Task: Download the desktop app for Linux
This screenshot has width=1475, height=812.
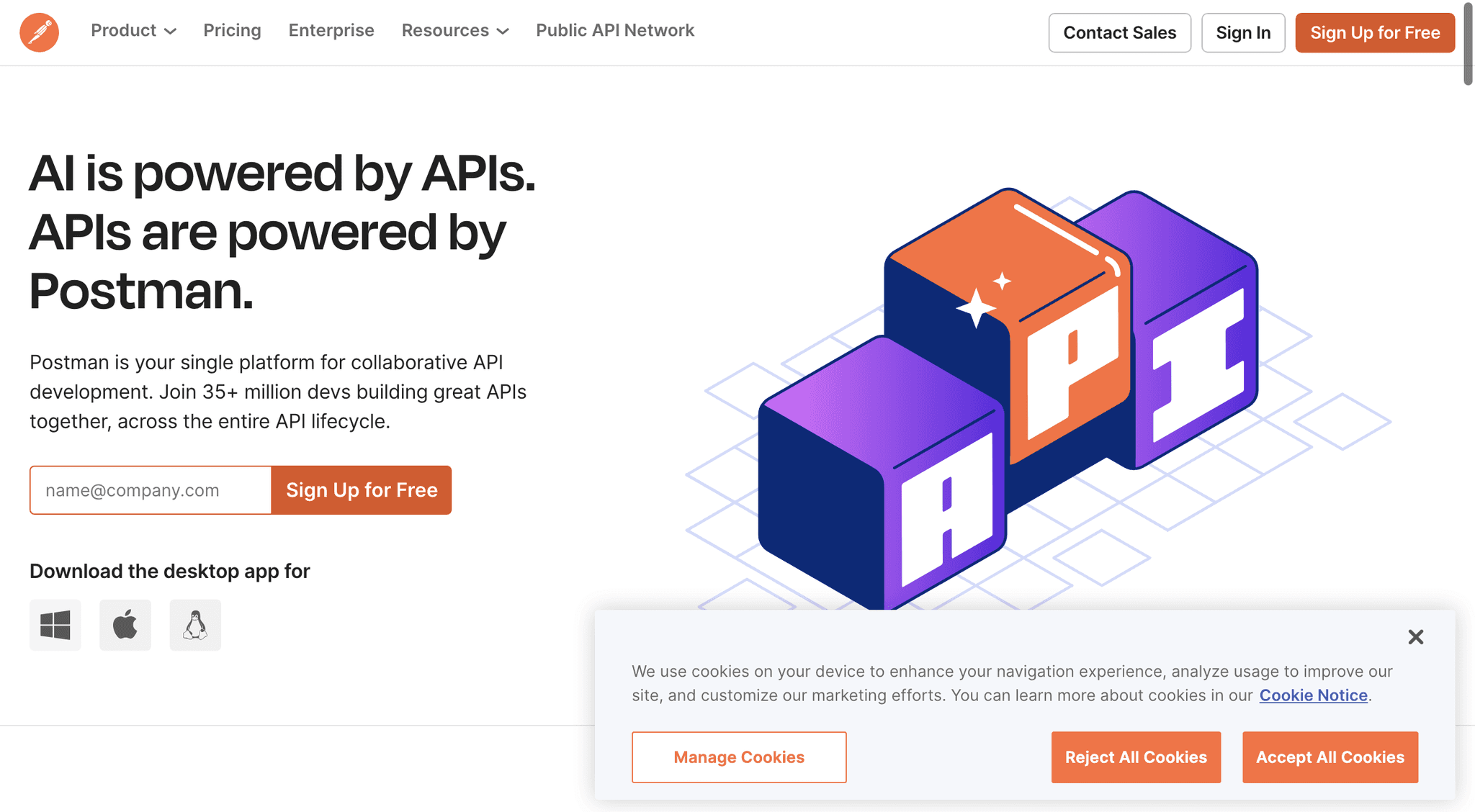Action: tap(194, 625)
